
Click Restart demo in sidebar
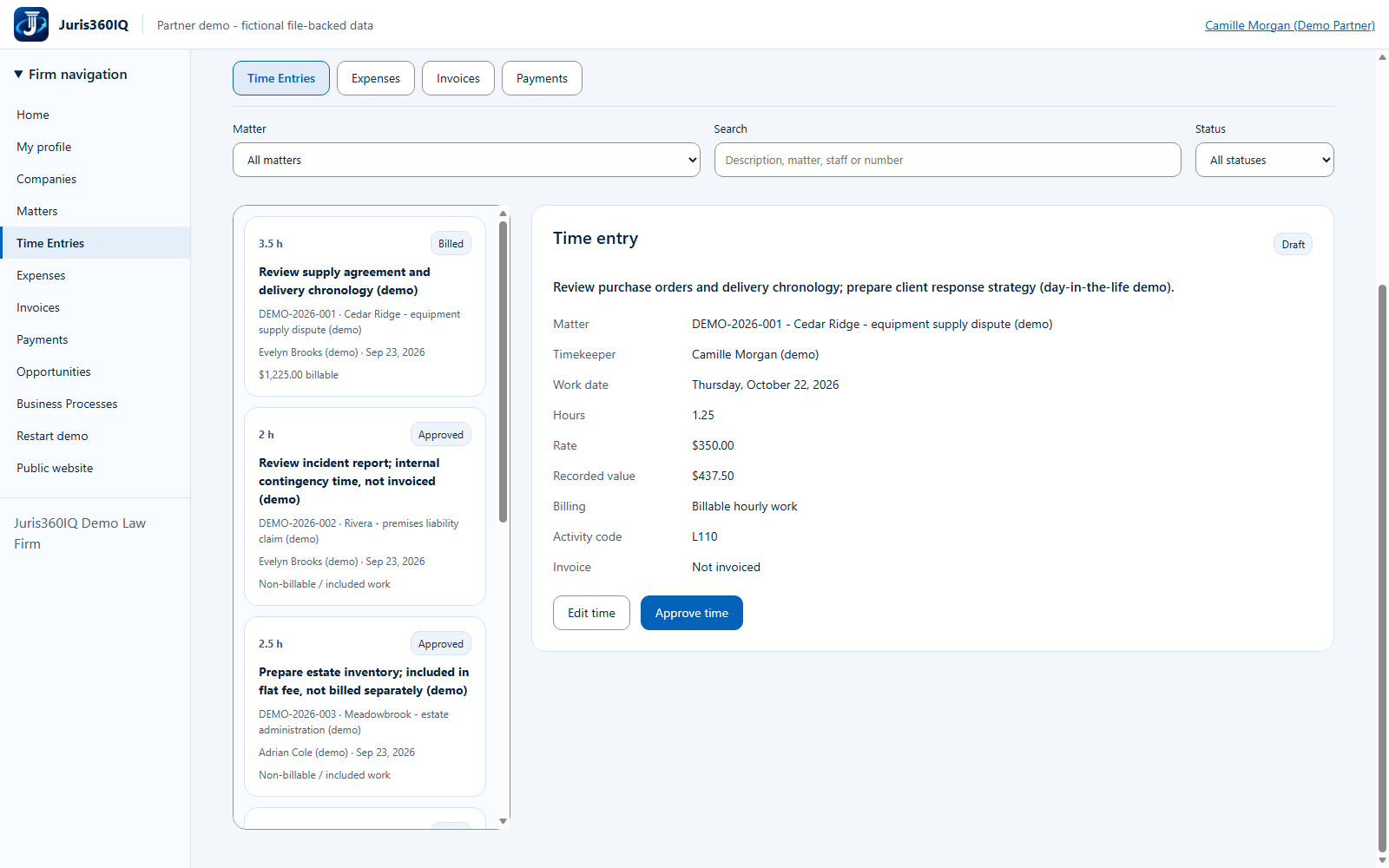(x=95, y=436)
